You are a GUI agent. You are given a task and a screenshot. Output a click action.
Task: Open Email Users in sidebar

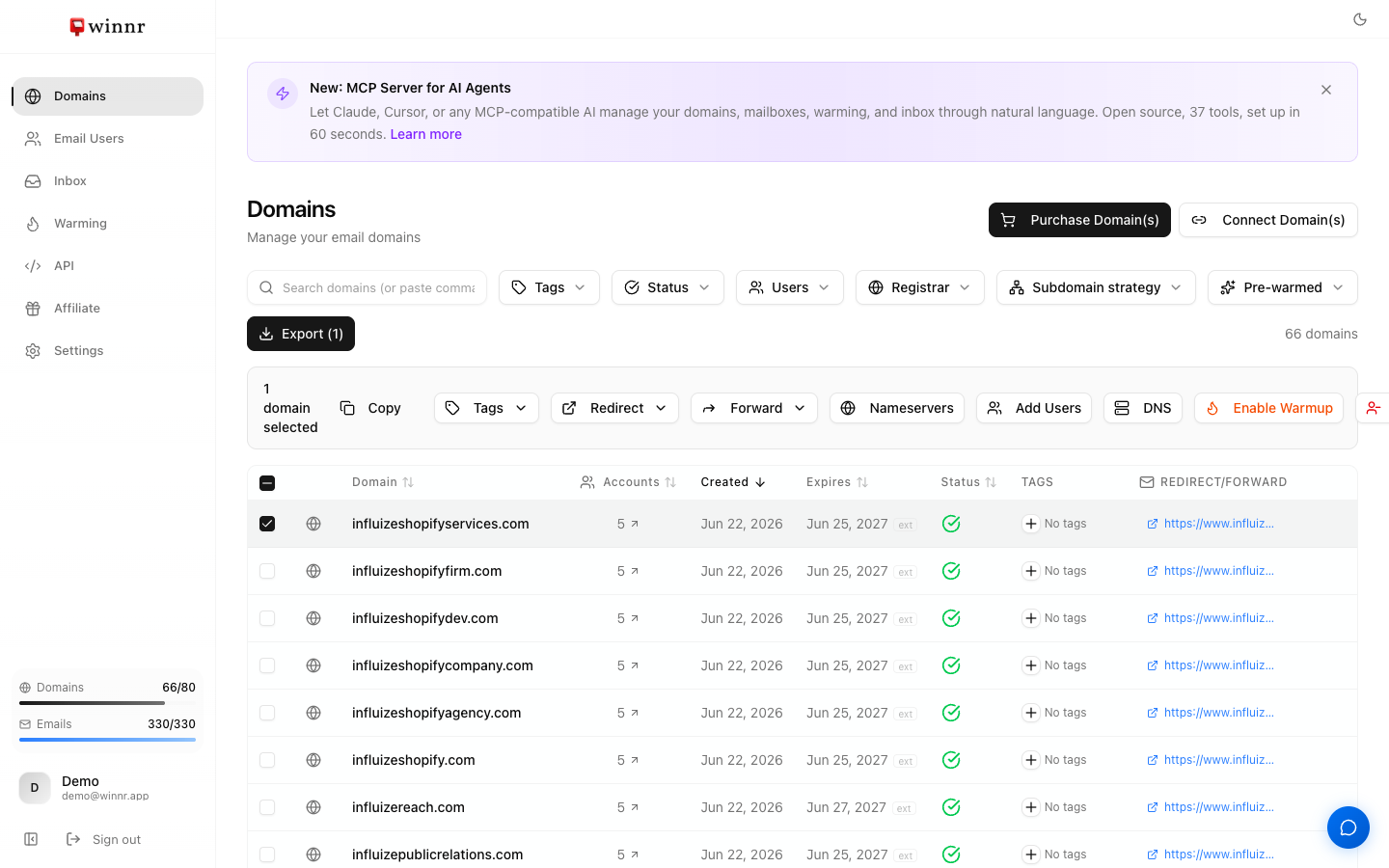click(x=107, y=139)
